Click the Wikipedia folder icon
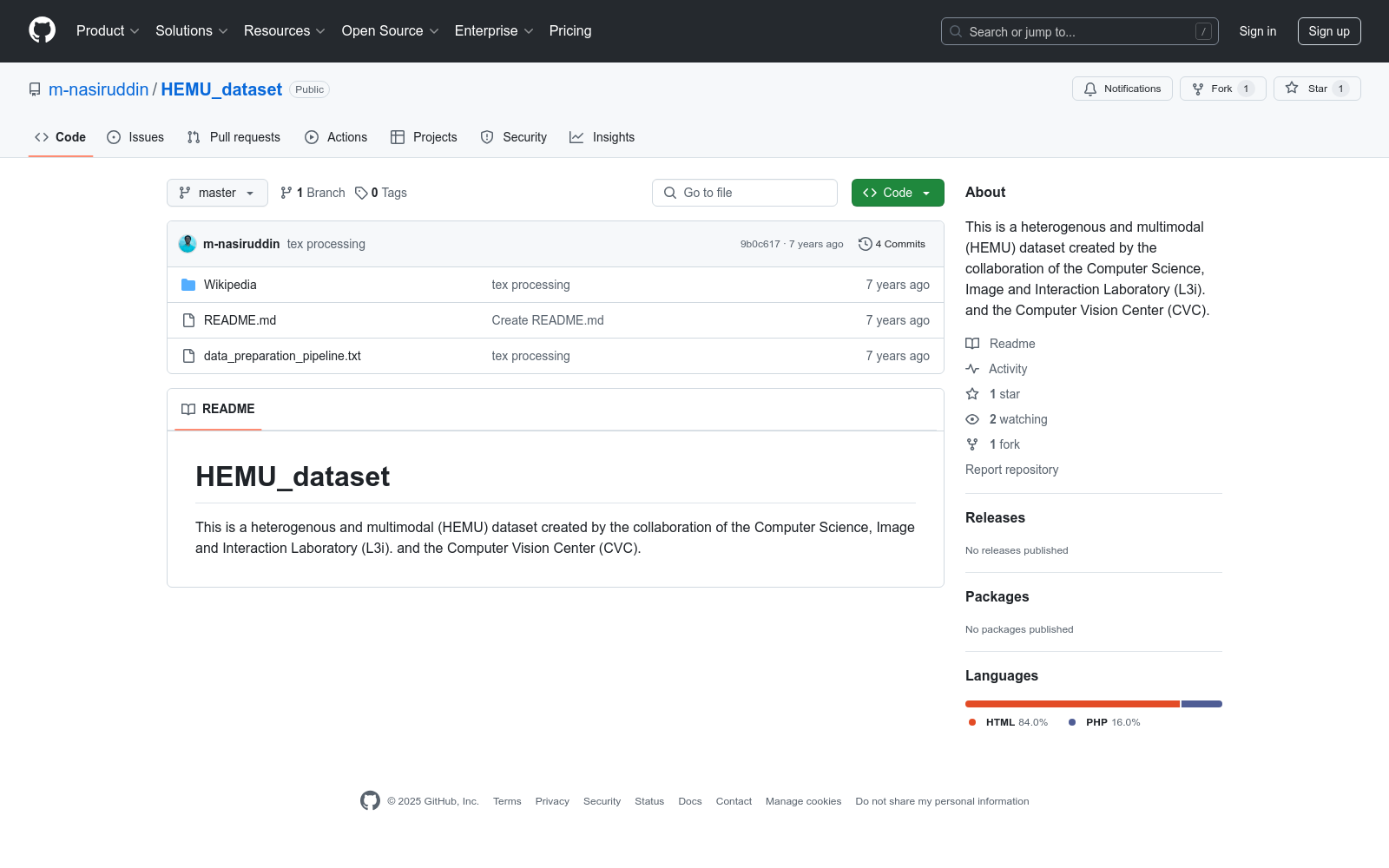Screen dimensions: 1389x868 click(x=188, y=285)
